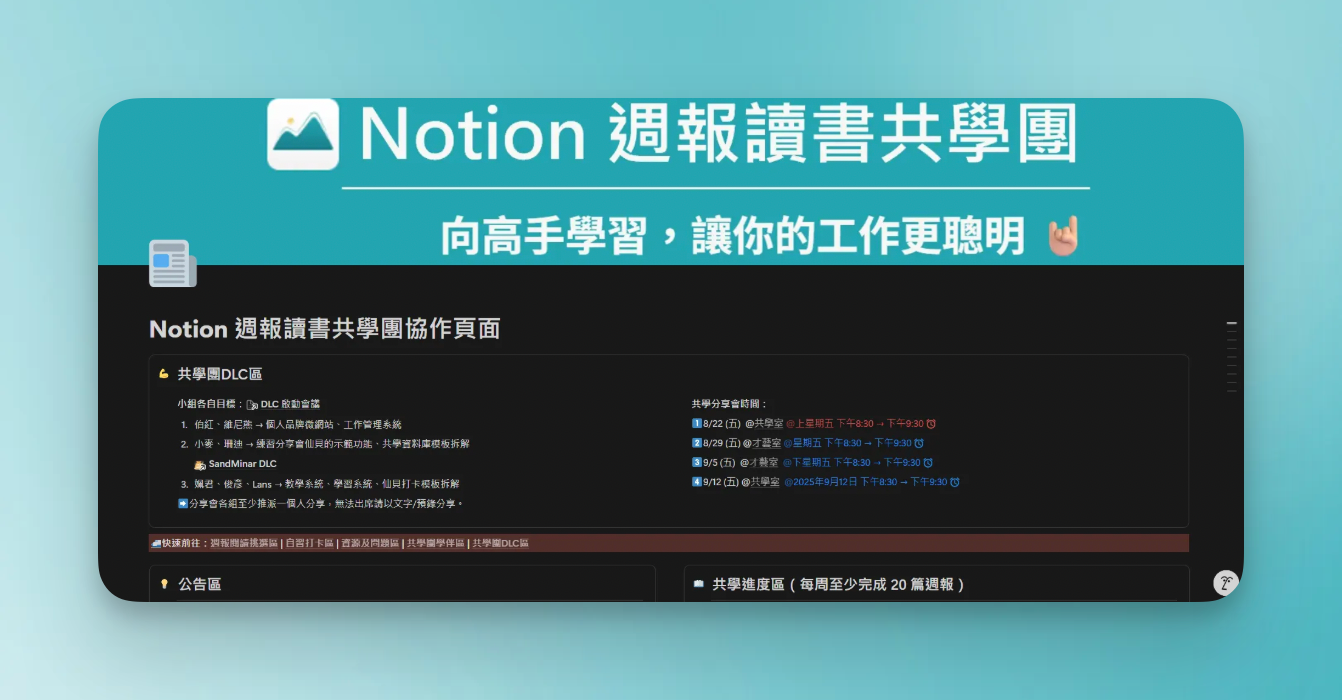Click the SandMinar DLC page icon
1342x700 pixels.
tap(200, 464)
